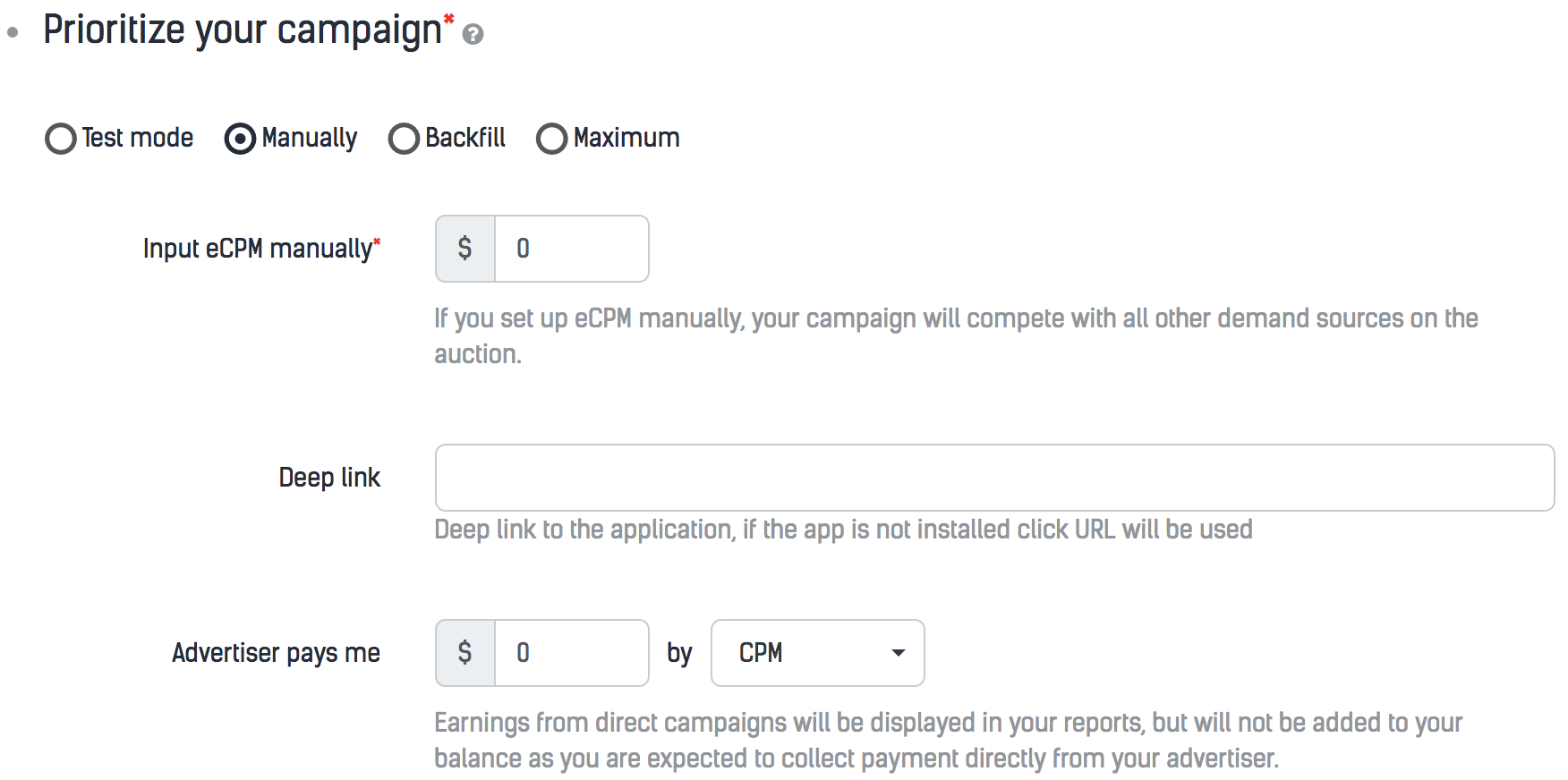Click the help question mark icon

[473, 35]
